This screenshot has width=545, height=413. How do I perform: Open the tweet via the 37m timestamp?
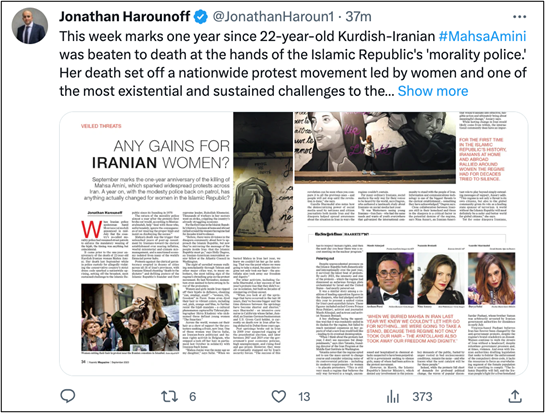pos(358,16)
